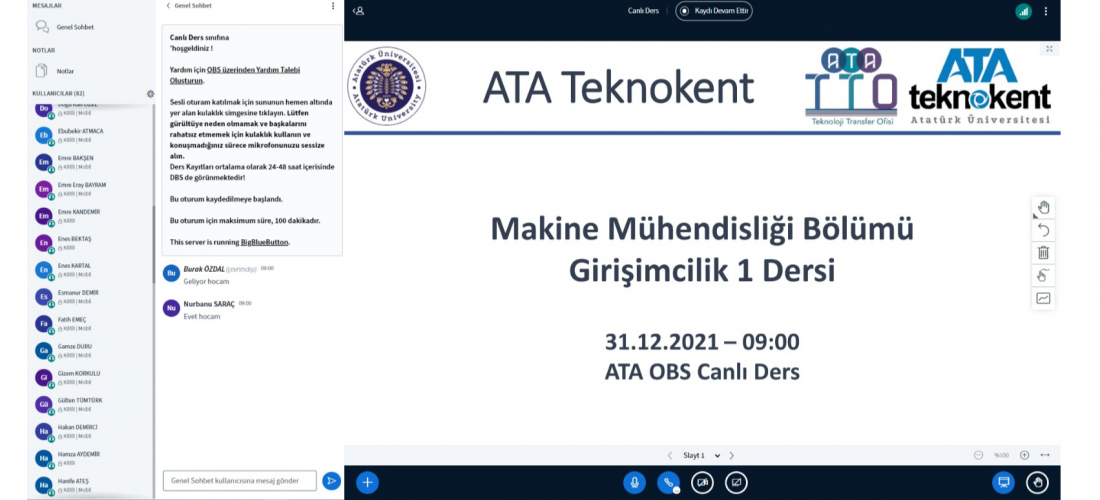The height and width of the screenshot is (500, 1100).
Task: Select user Enes BEKTAŞ
Action: pyautogui.click(x=92, y=243)
